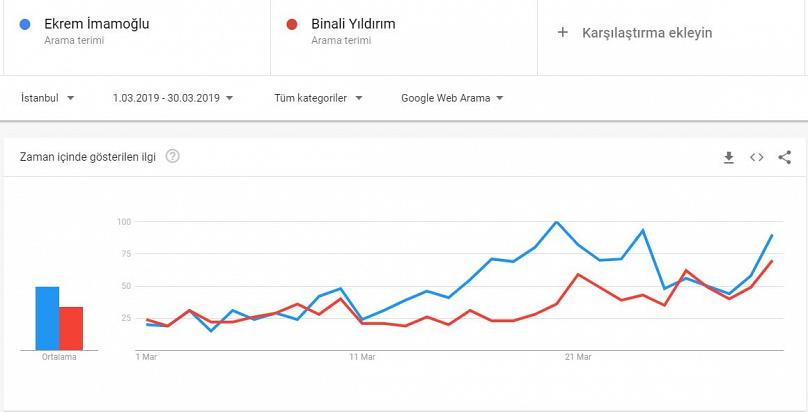Expand the Google Web Arama dropdown
The height and width of the screenshot is (412, 808).
[452, 98]
